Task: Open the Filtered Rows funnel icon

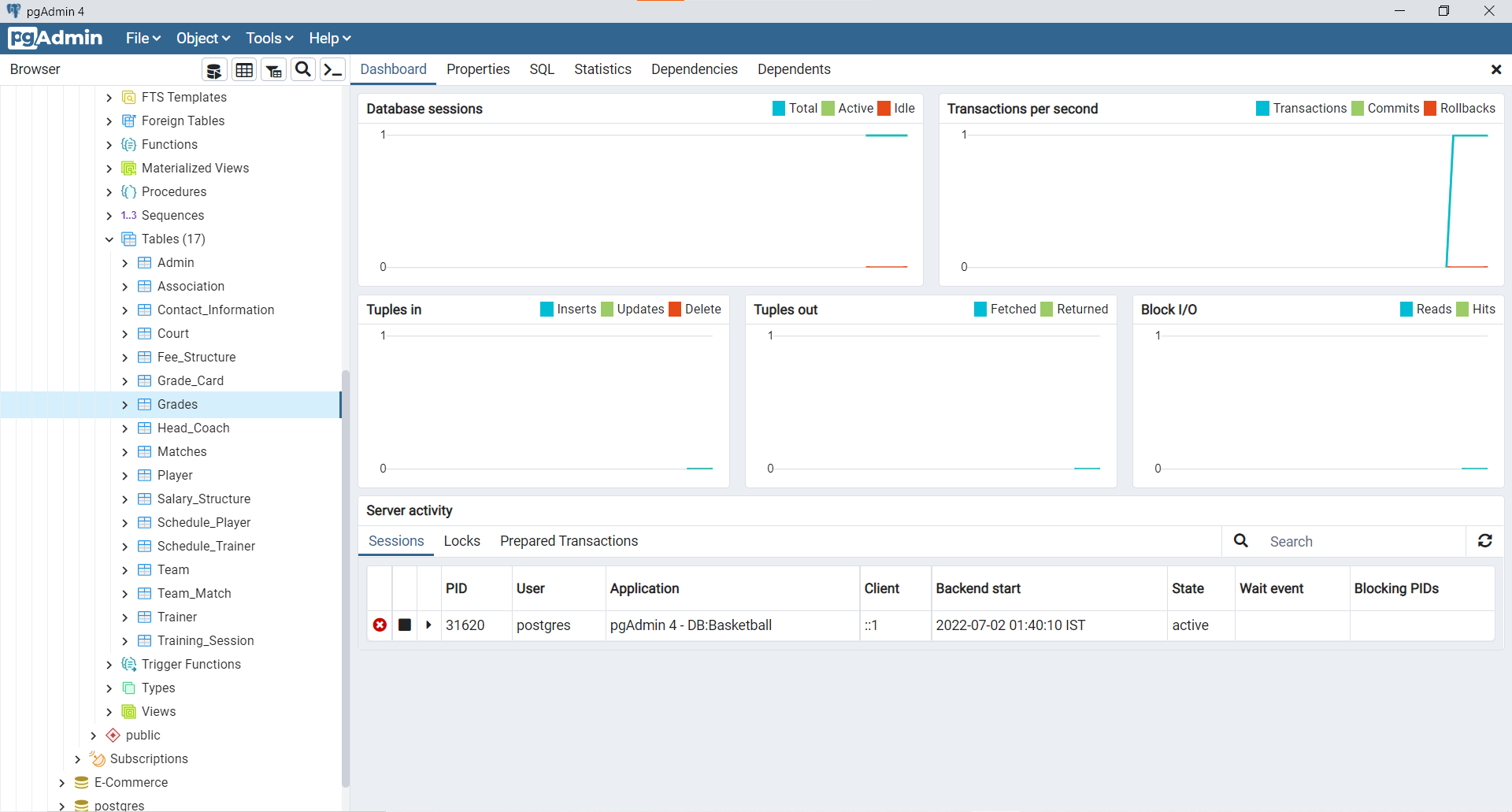Action: coord(273,69)
